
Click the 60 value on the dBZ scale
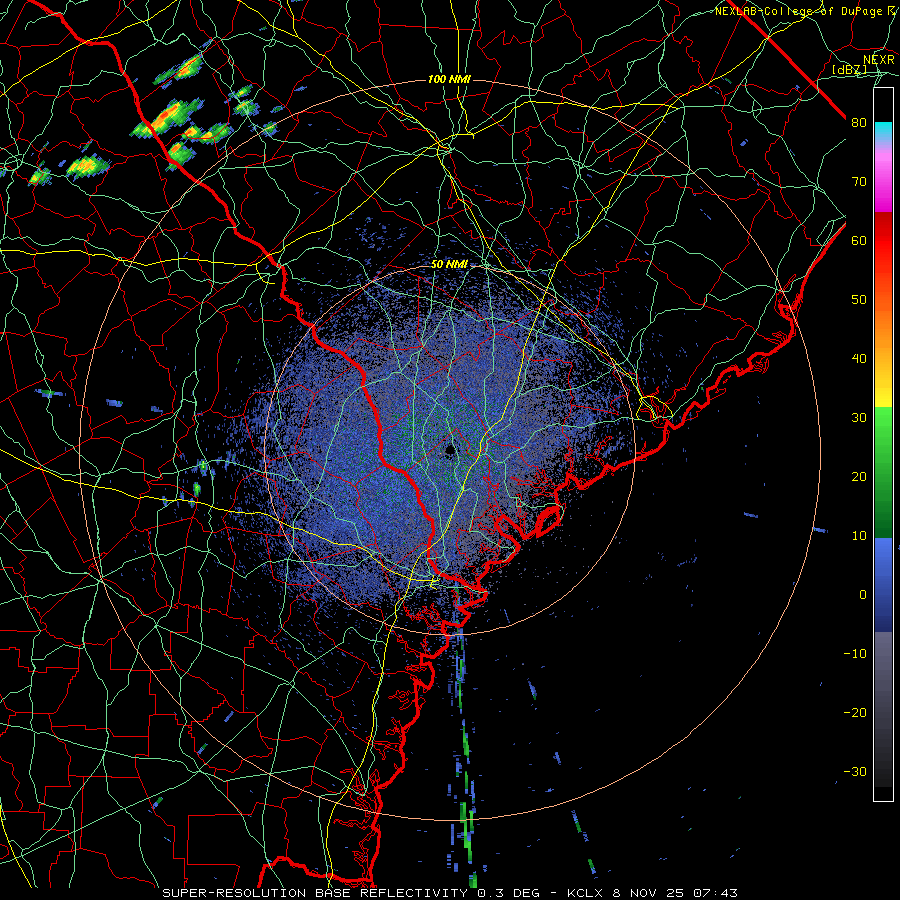pyautogui.click(x=859, y=240)
